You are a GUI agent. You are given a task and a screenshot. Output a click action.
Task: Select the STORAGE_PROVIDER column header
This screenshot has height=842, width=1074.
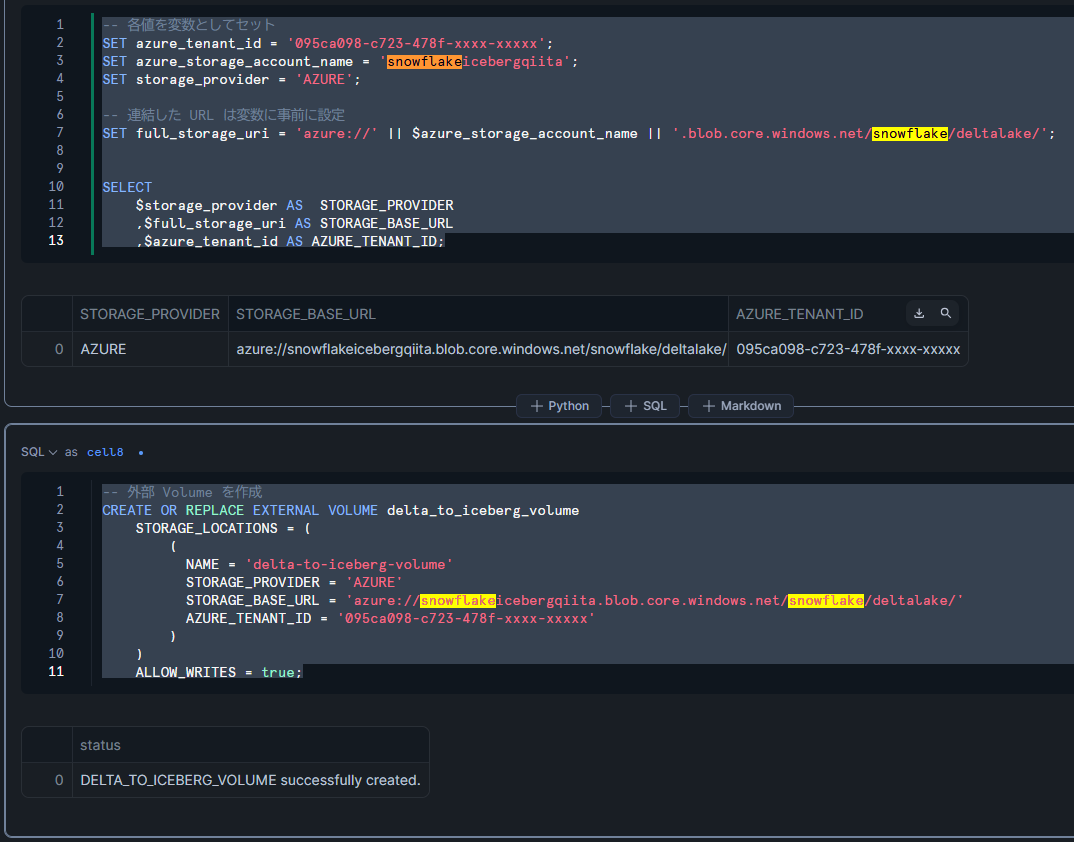(x=150, y=314)
